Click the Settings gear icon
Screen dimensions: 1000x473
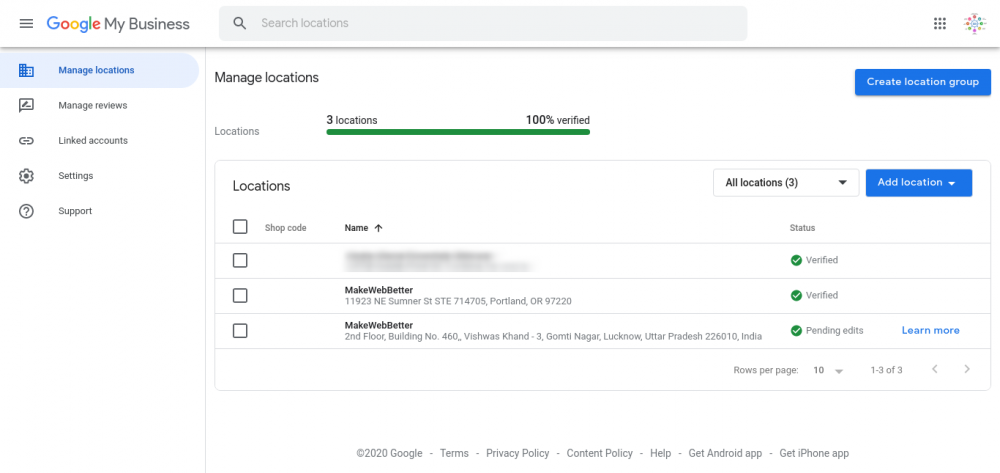tap(27, 176)
